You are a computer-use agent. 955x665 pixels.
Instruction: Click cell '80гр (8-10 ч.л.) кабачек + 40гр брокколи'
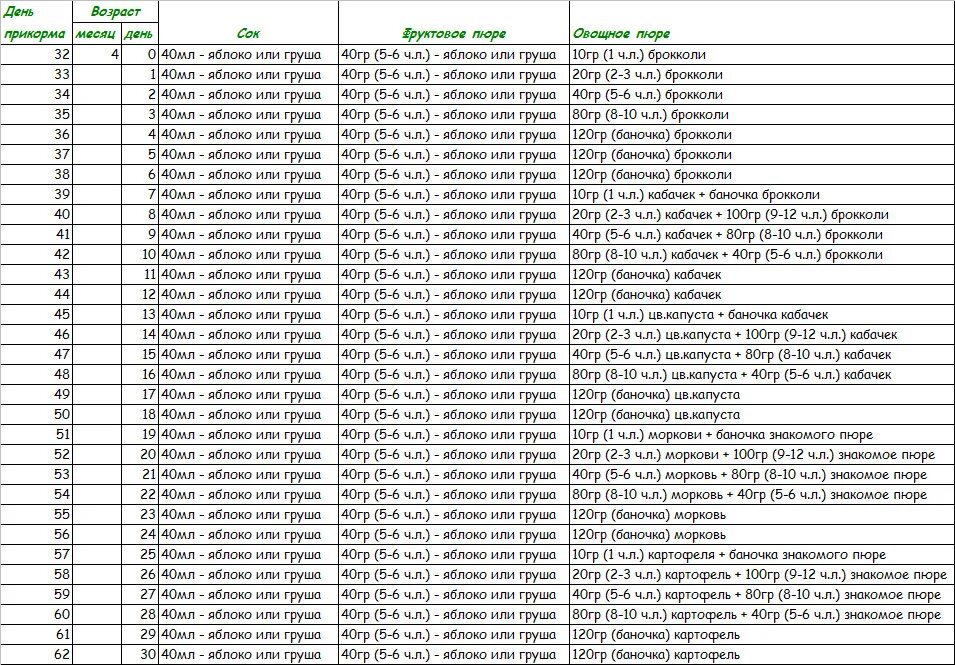pyautogui.click(x=762, y=255)
